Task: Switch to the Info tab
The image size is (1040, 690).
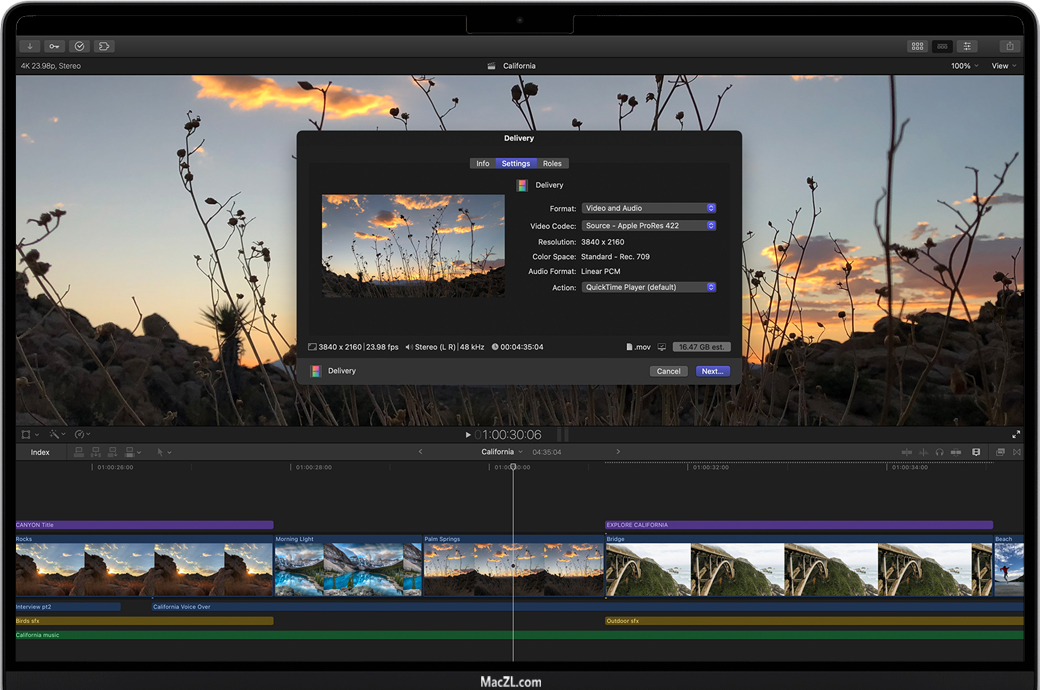Action: click(483, 163)
